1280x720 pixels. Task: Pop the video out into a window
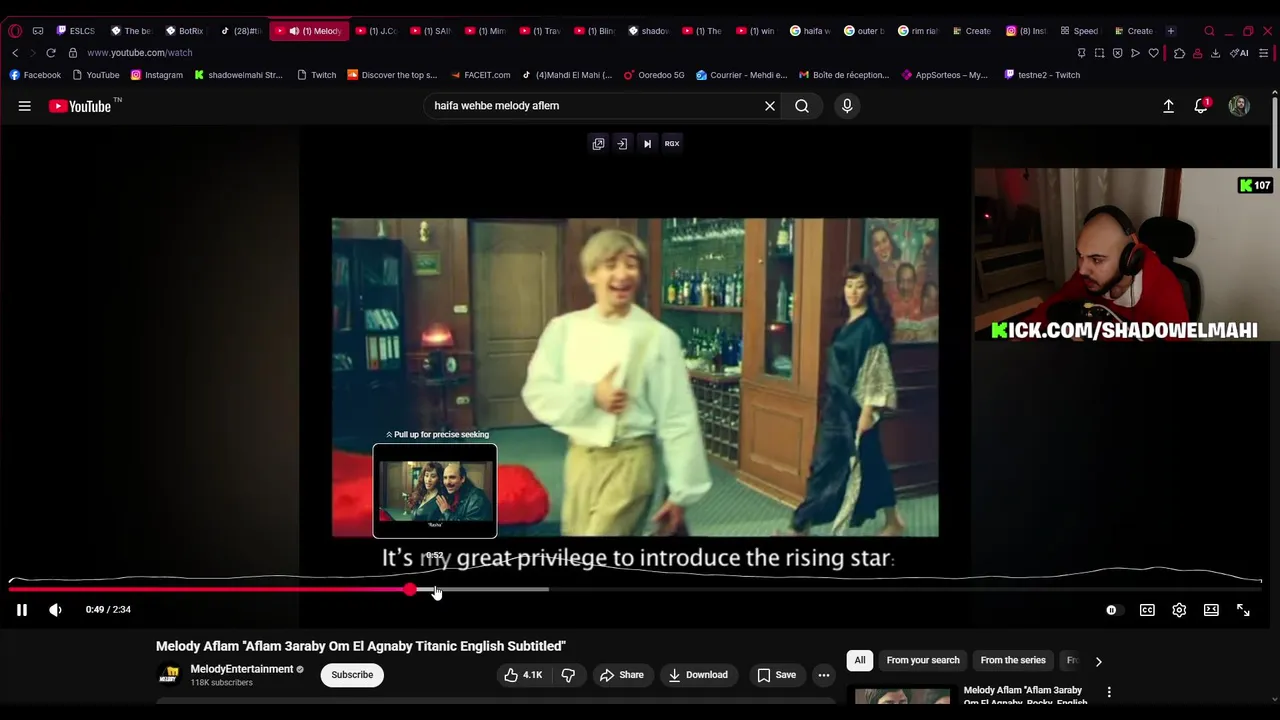(598, 144)
